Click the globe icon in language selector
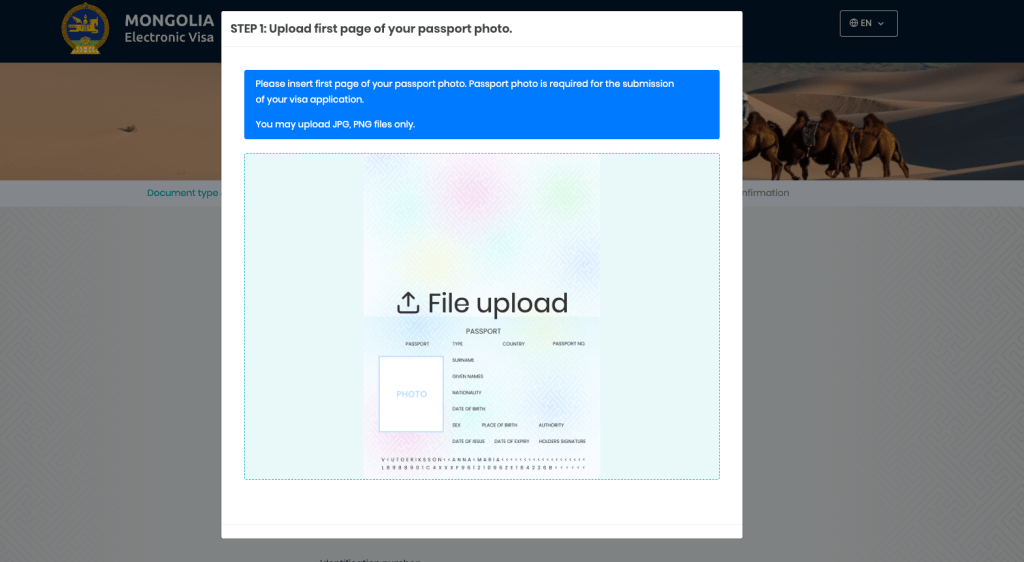The image size is (1024, 562). point(853,23)
